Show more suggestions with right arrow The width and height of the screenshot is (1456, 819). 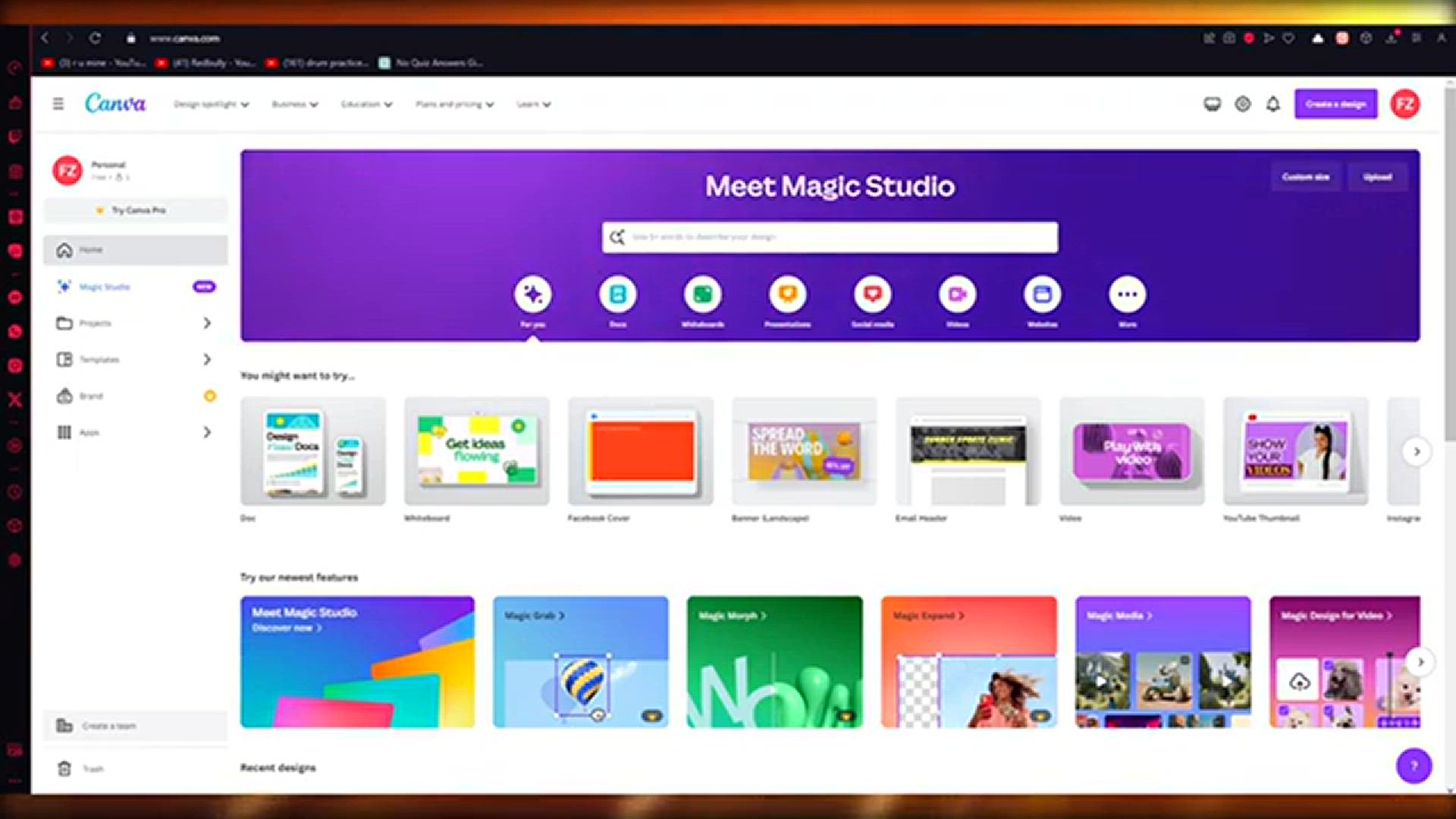pos(1417,452)
